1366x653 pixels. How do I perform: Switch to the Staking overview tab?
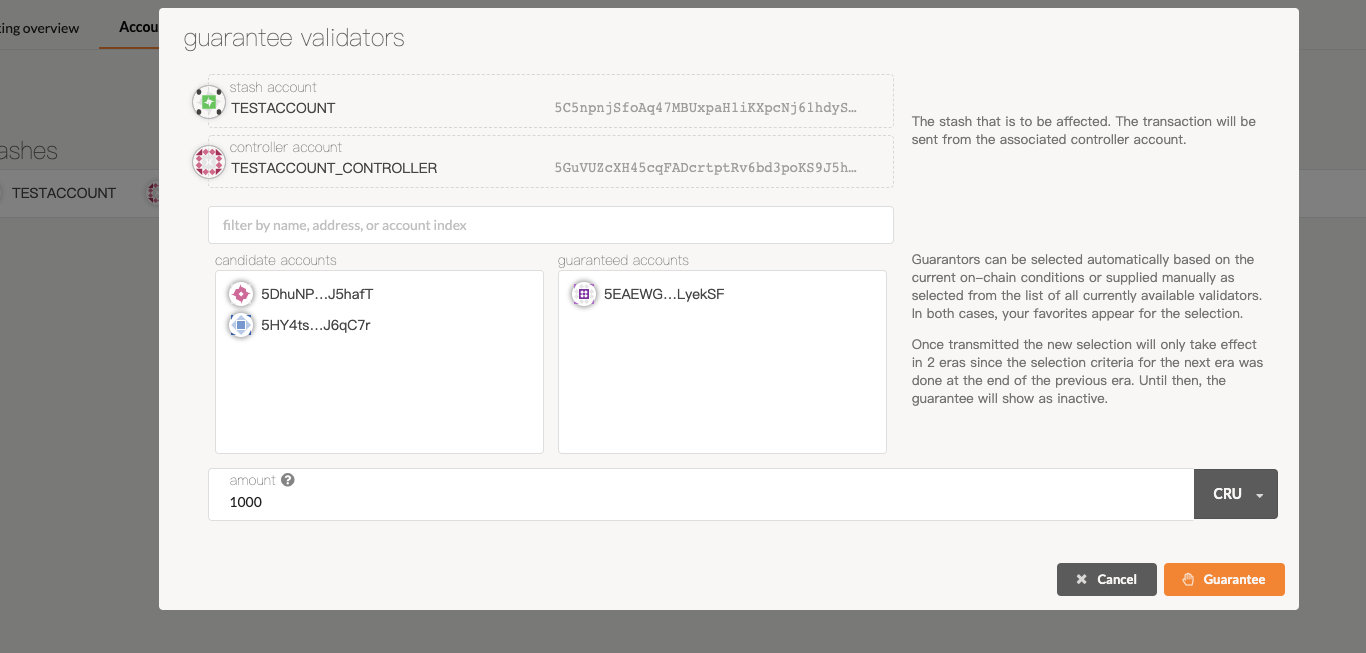40,28
